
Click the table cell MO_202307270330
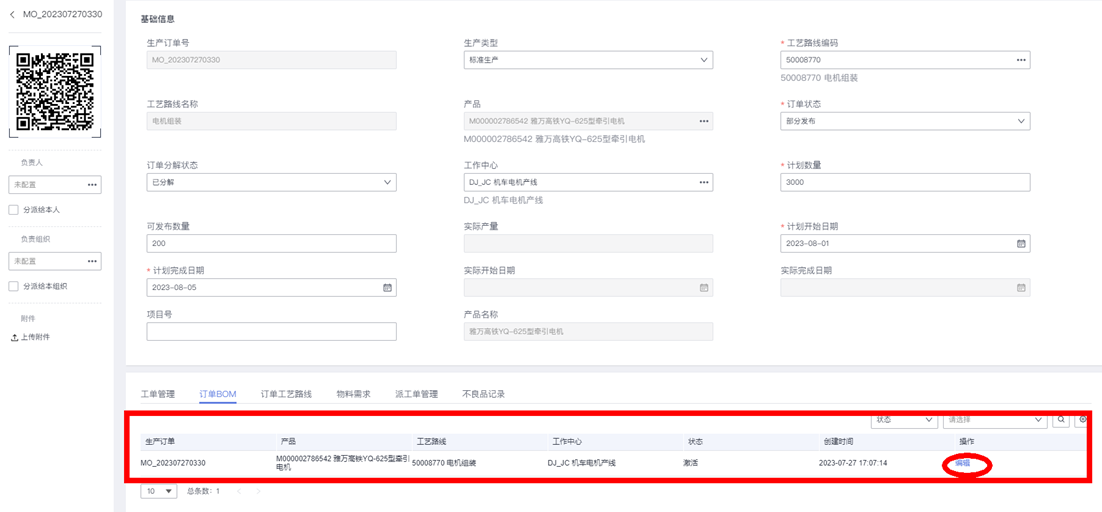(174, 464)
